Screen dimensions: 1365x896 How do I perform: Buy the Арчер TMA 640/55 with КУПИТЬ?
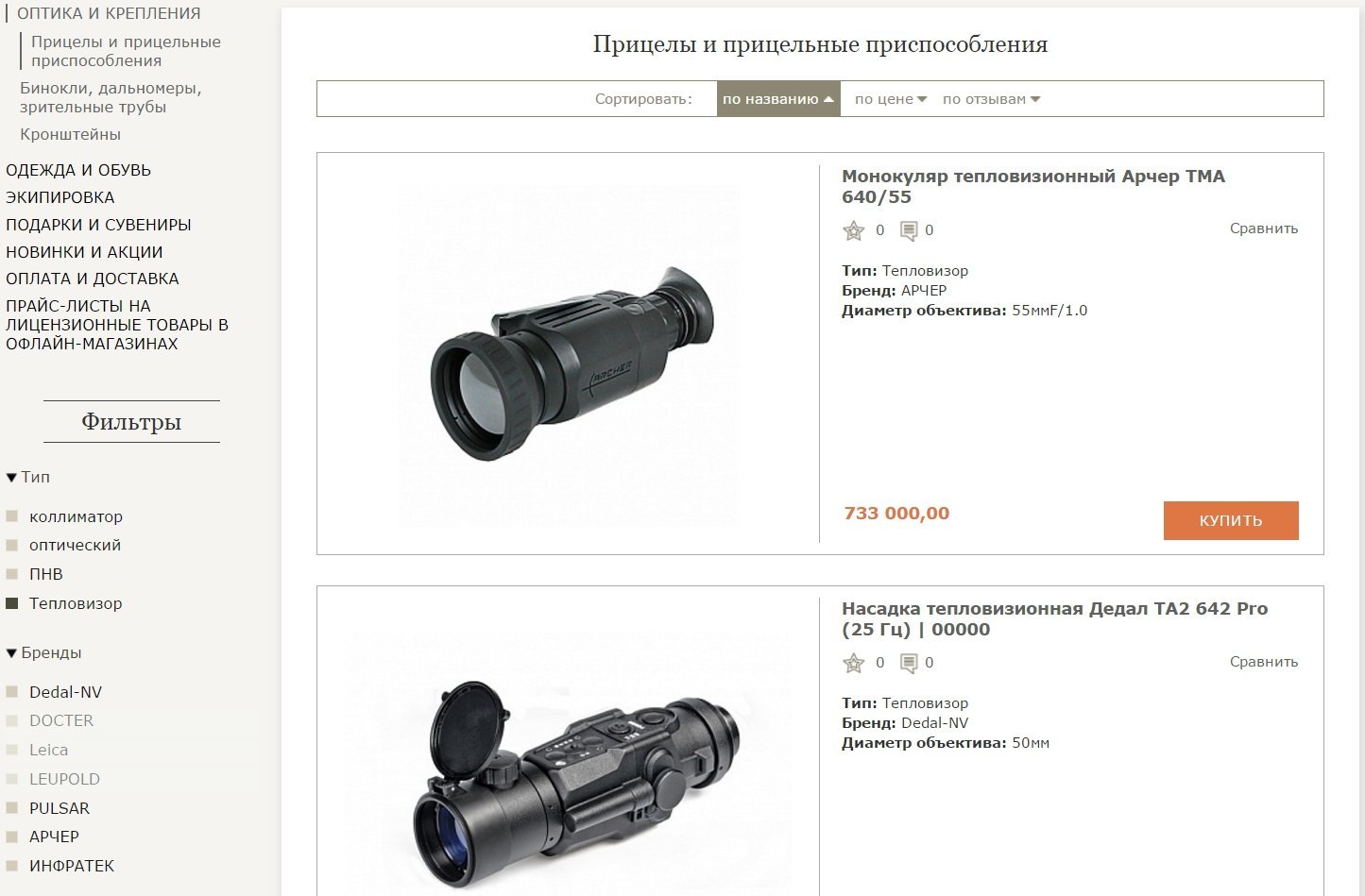(1231, 520)
